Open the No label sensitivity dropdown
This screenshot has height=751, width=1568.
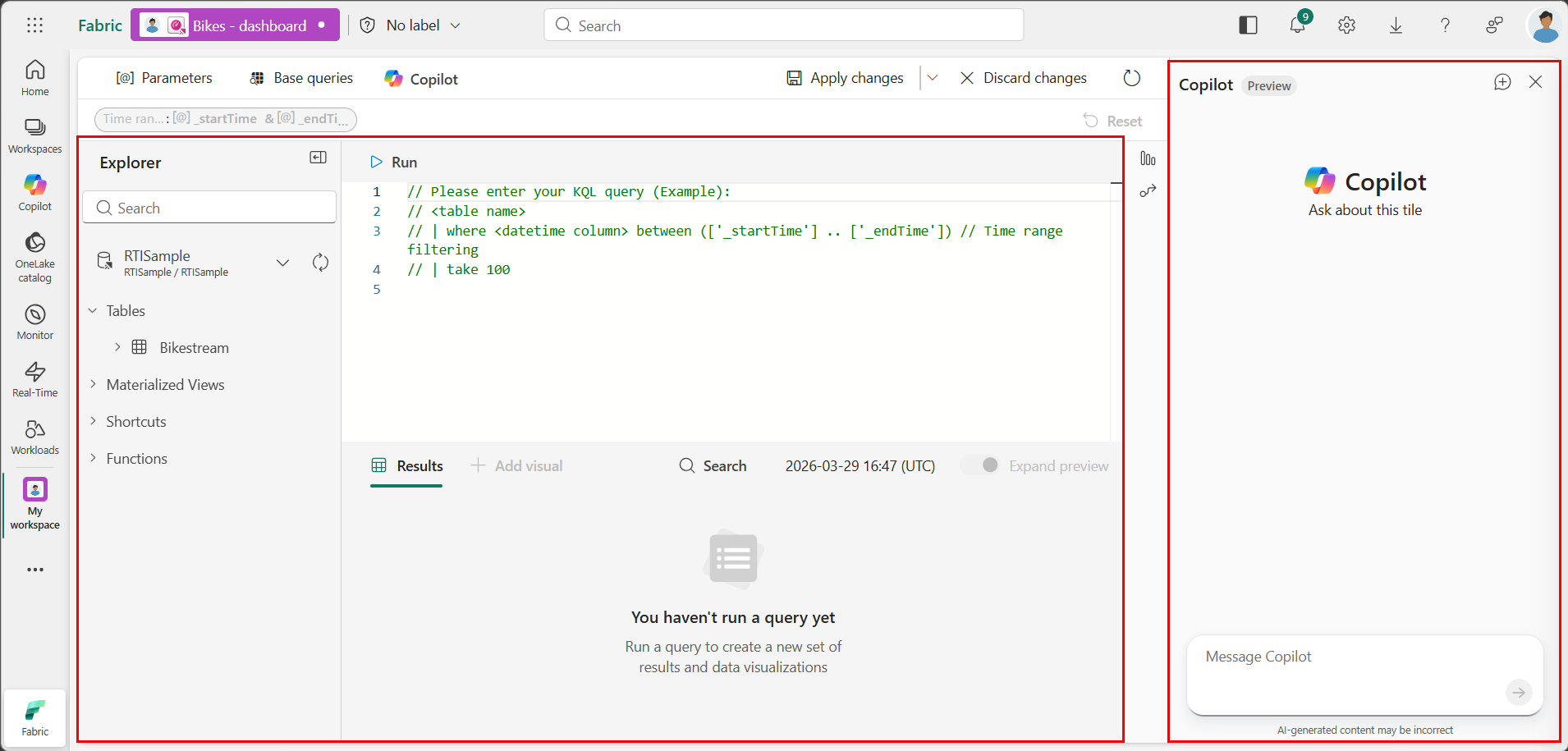410,25
